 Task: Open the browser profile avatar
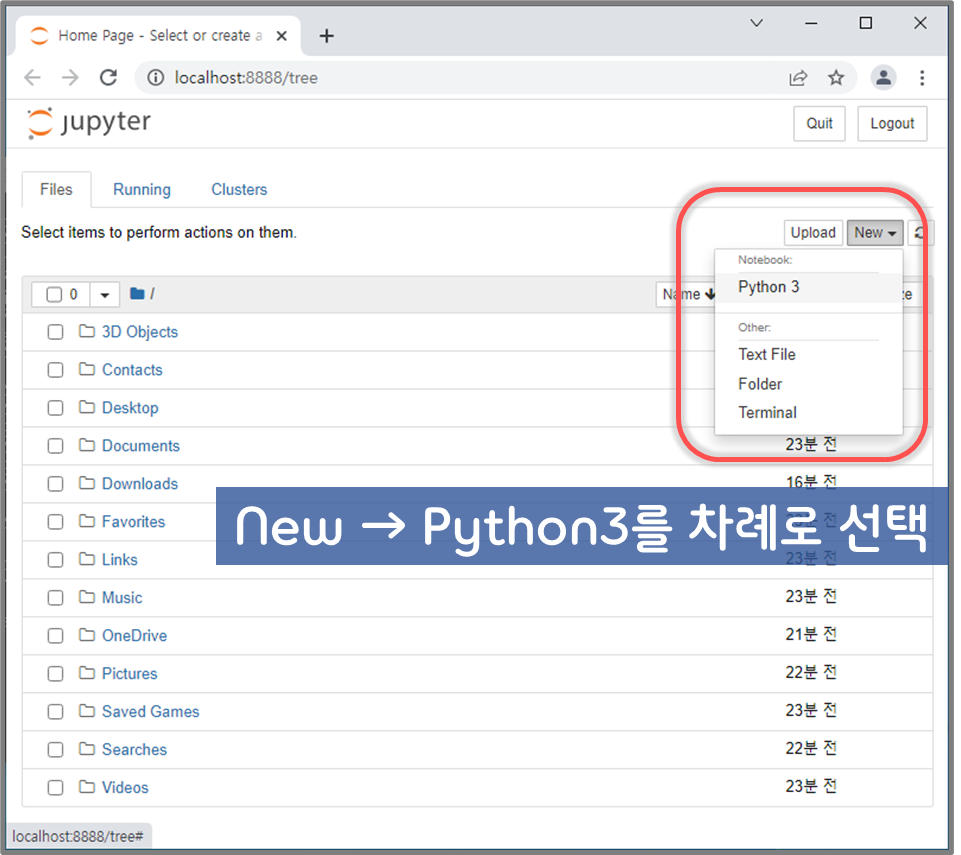click(883, 78)
